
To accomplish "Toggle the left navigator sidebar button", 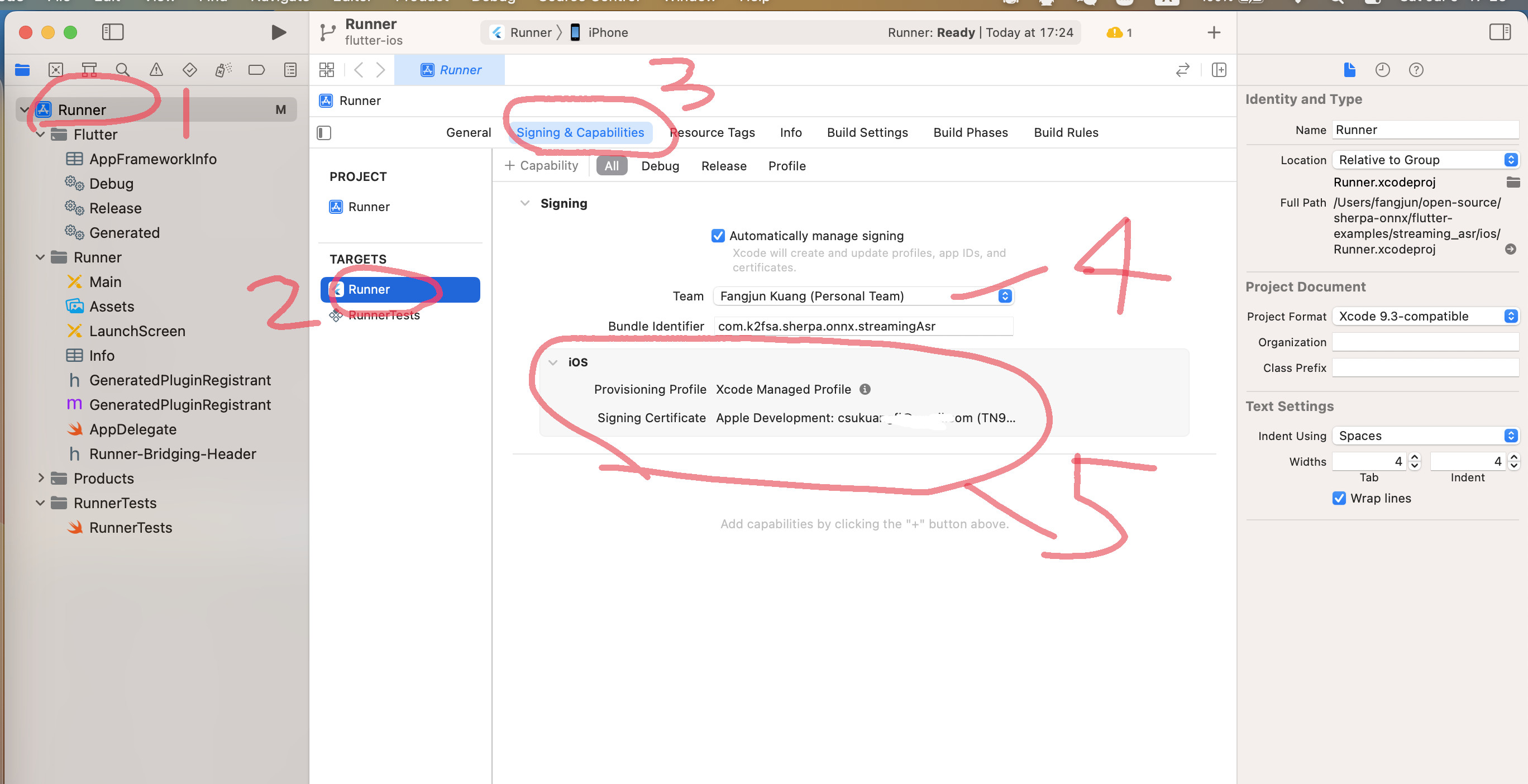I will (x=112, y=32).
